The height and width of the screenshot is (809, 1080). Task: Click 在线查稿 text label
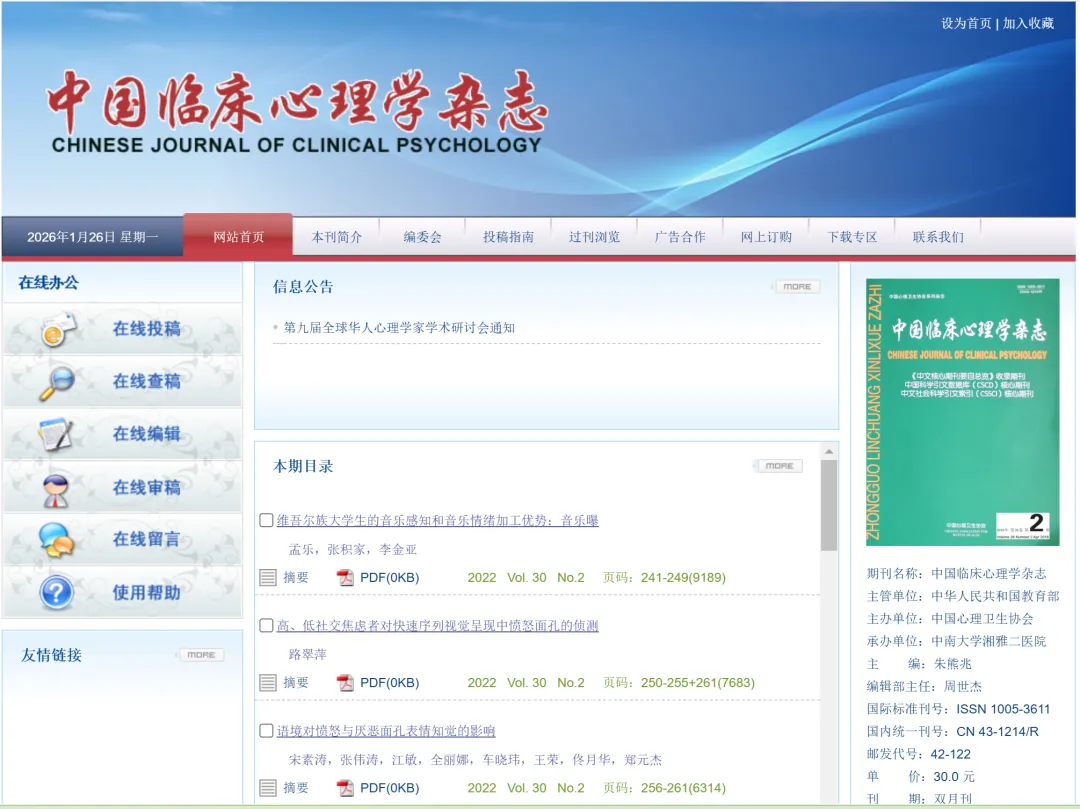click(x=147, y=381)
